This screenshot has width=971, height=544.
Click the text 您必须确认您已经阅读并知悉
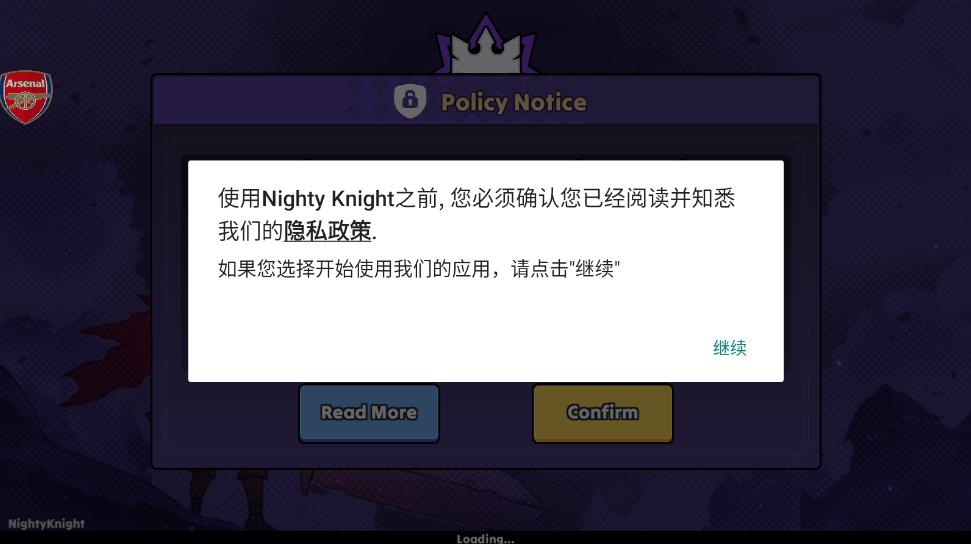click(x=593, y=198)
